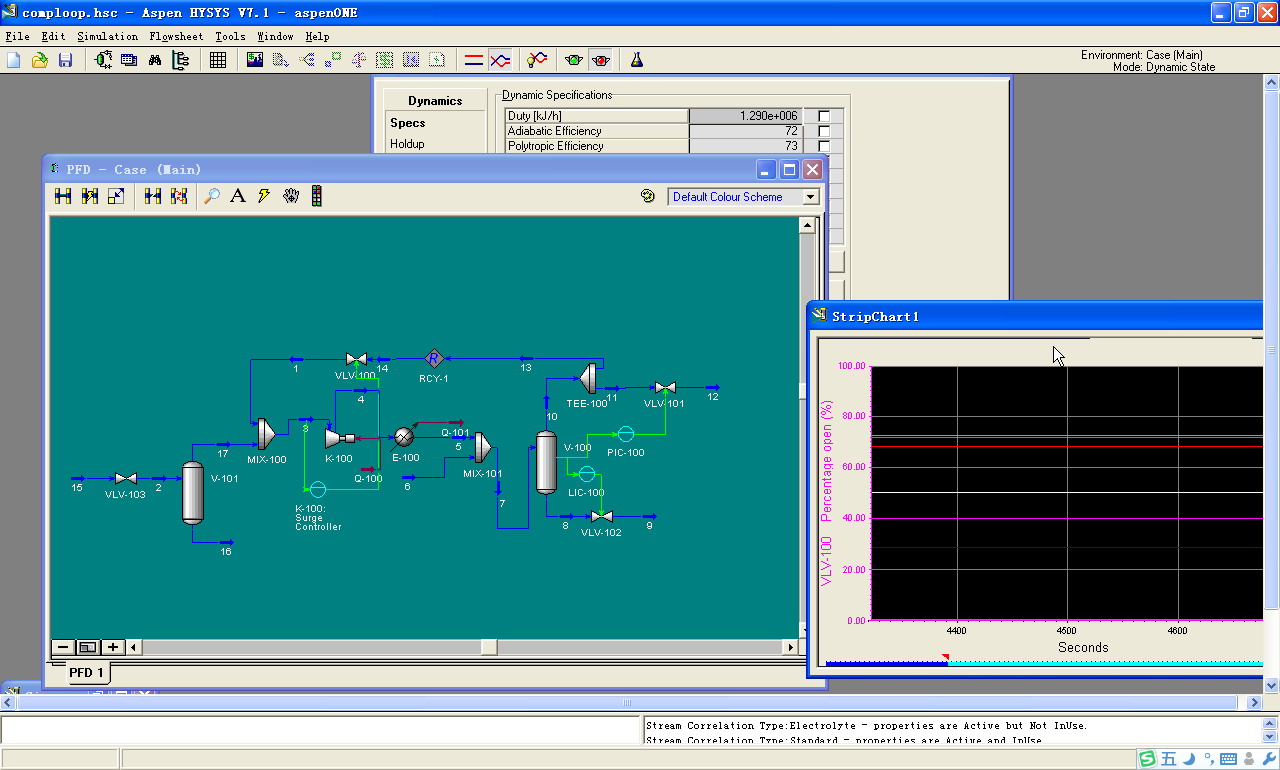The width and height of the screenshot is (1280, 770).
Task: Click the VLV-103 valve
Action: (125, 479)
